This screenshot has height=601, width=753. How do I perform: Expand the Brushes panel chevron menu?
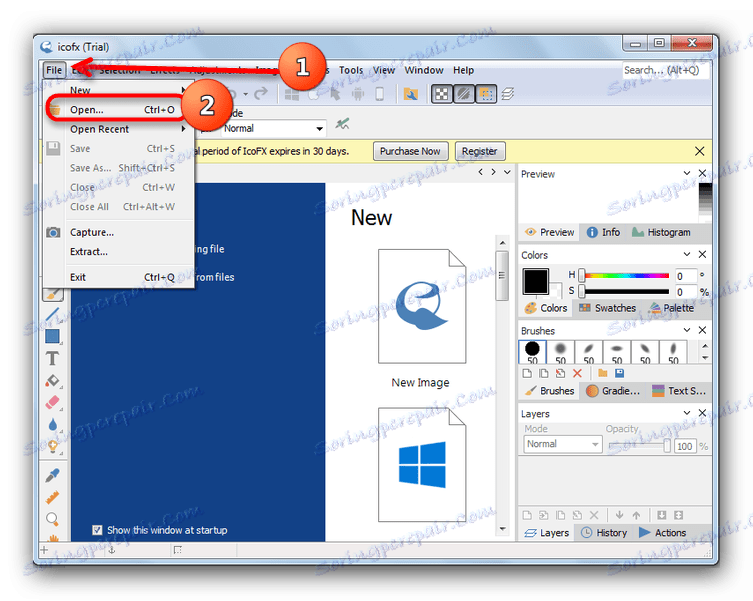click(x=687, y=330)
